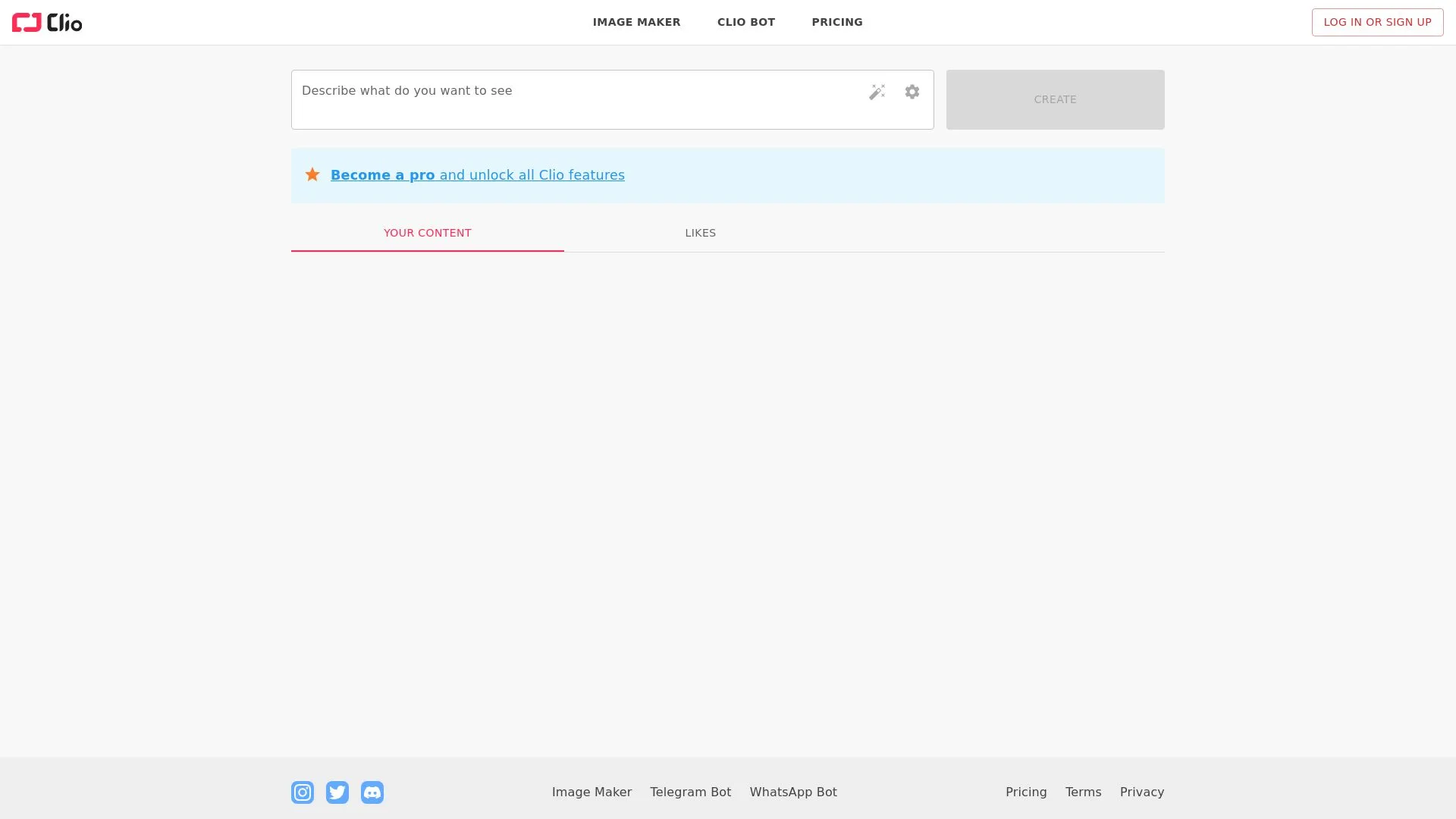This screenshot has width=1456, height=819.
Task: Open Image Maker in top navigation
Action: coord(636,22)
